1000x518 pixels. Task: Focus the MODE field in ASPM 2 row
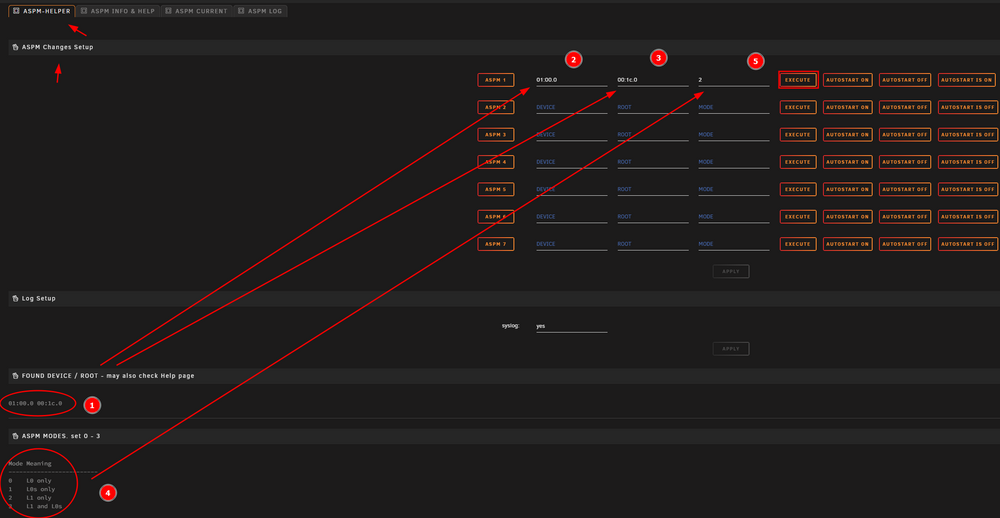pyautogui.click(x=733, y=108)
